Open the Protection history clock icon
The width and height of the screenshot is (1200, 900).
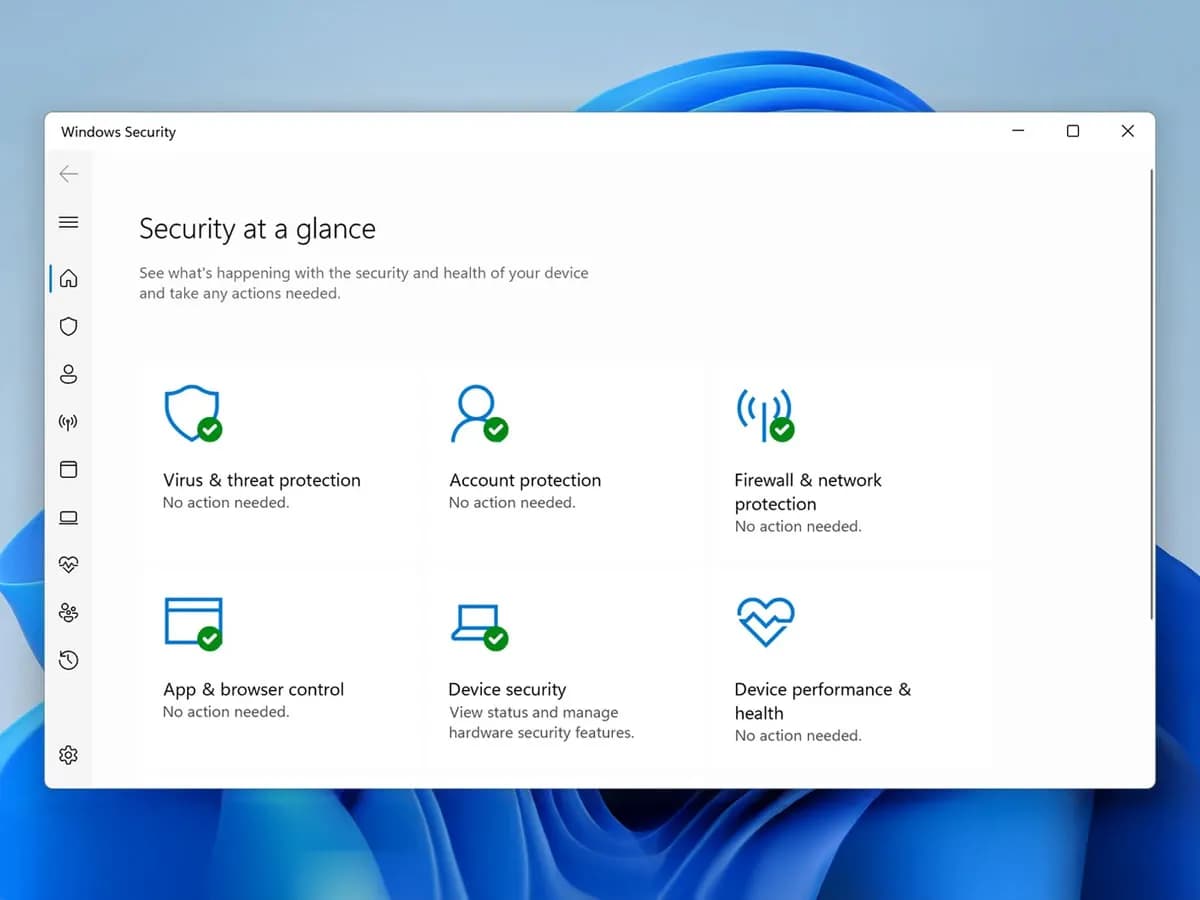tap(68, 660)
